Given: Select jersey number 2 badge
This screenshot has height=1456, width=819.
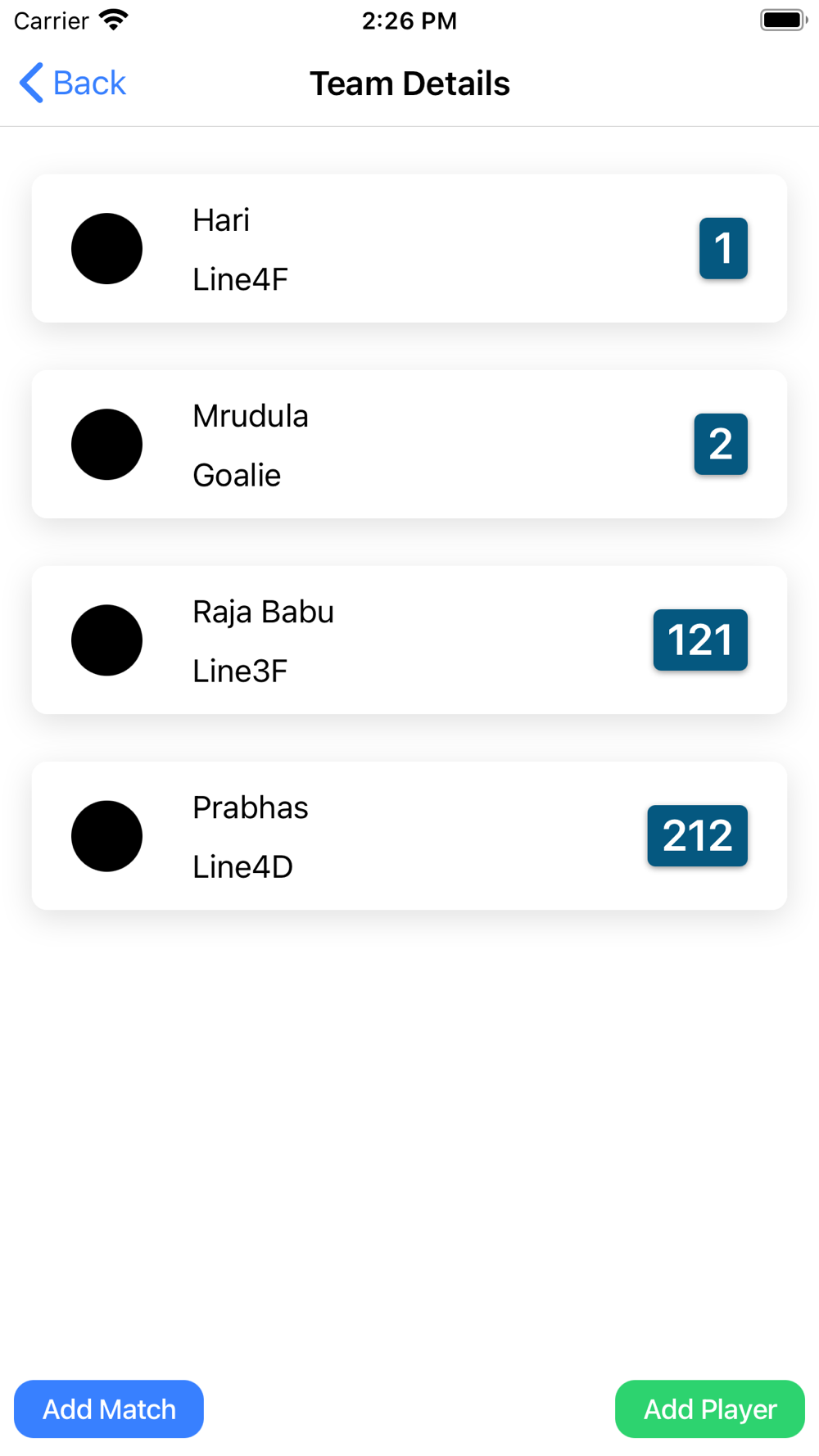Looking at the screenshot, I should pos(721,444).
